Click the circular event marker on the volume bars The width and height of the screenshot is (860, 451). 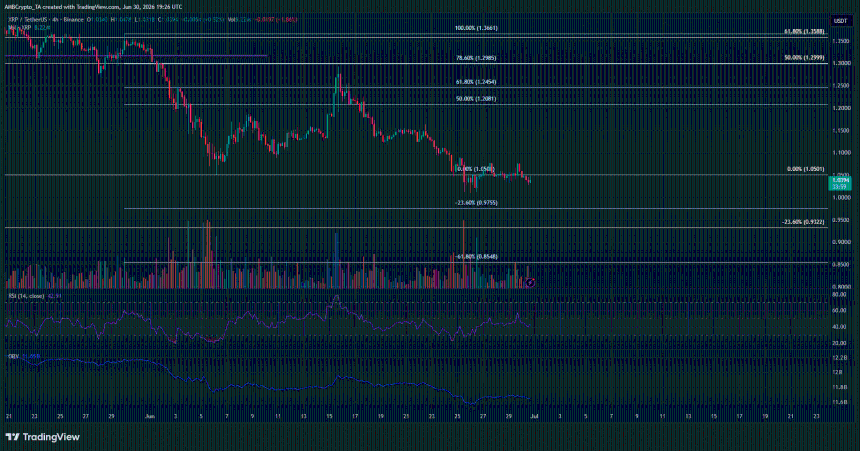(530, 283)
